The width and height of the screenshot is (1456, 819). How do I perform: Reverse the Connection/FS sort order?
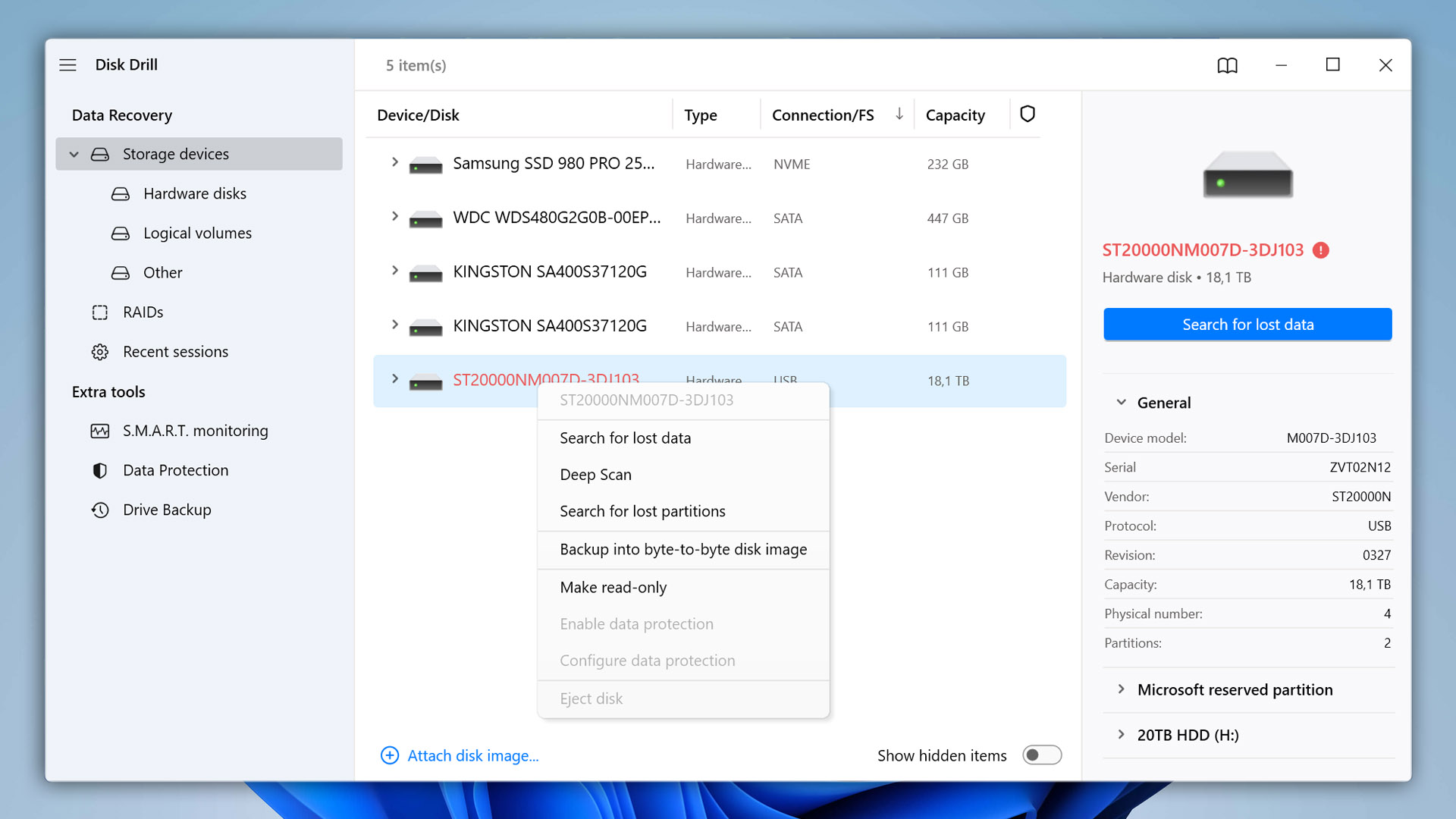tap(899, 114)
